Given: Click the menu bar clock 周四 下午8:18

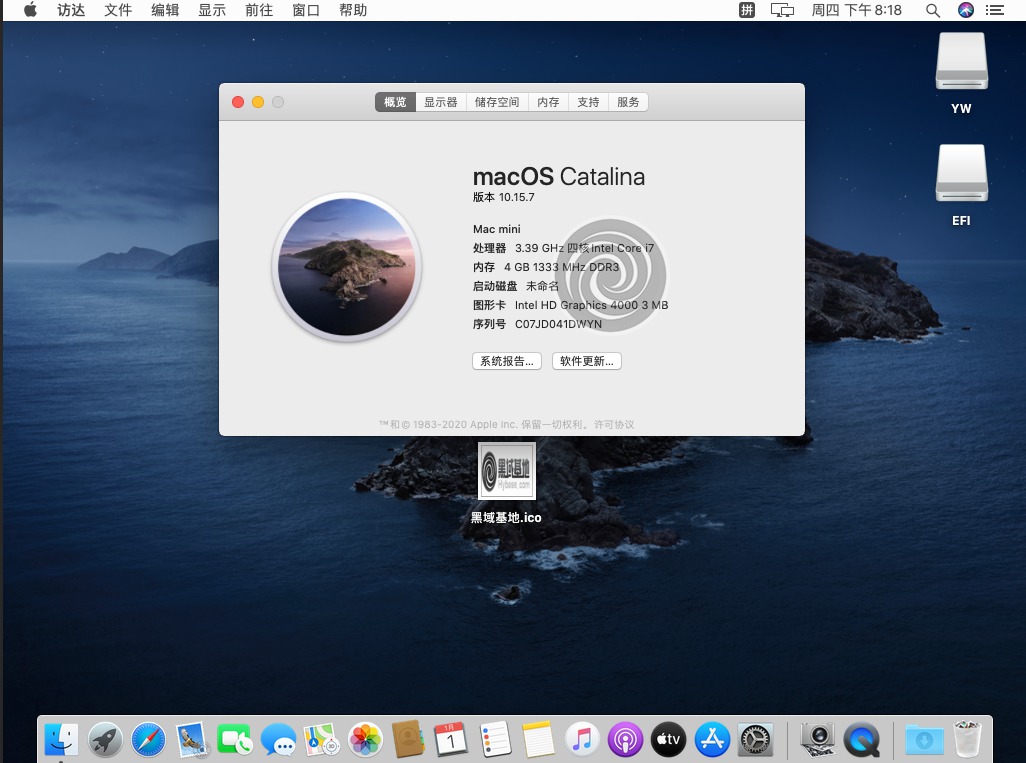Looking at the screenshot, I should 857,10.
